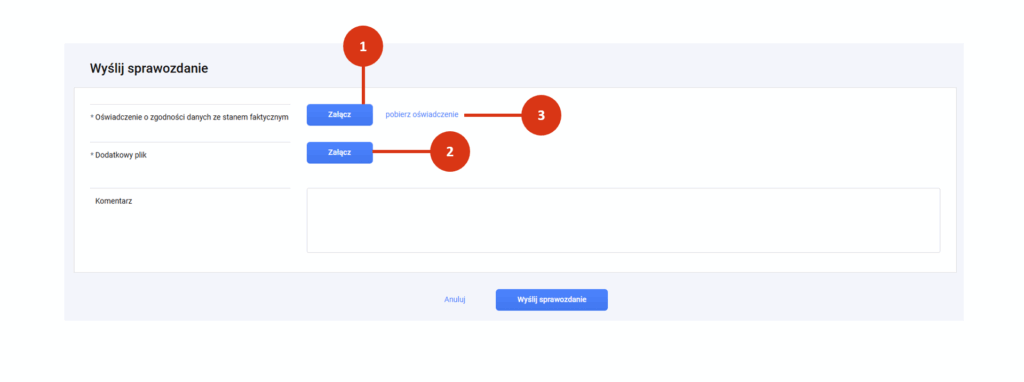Click the word "oświadczenie" in the download link
Screen dimensions: 1024x382
pos(436,114)
